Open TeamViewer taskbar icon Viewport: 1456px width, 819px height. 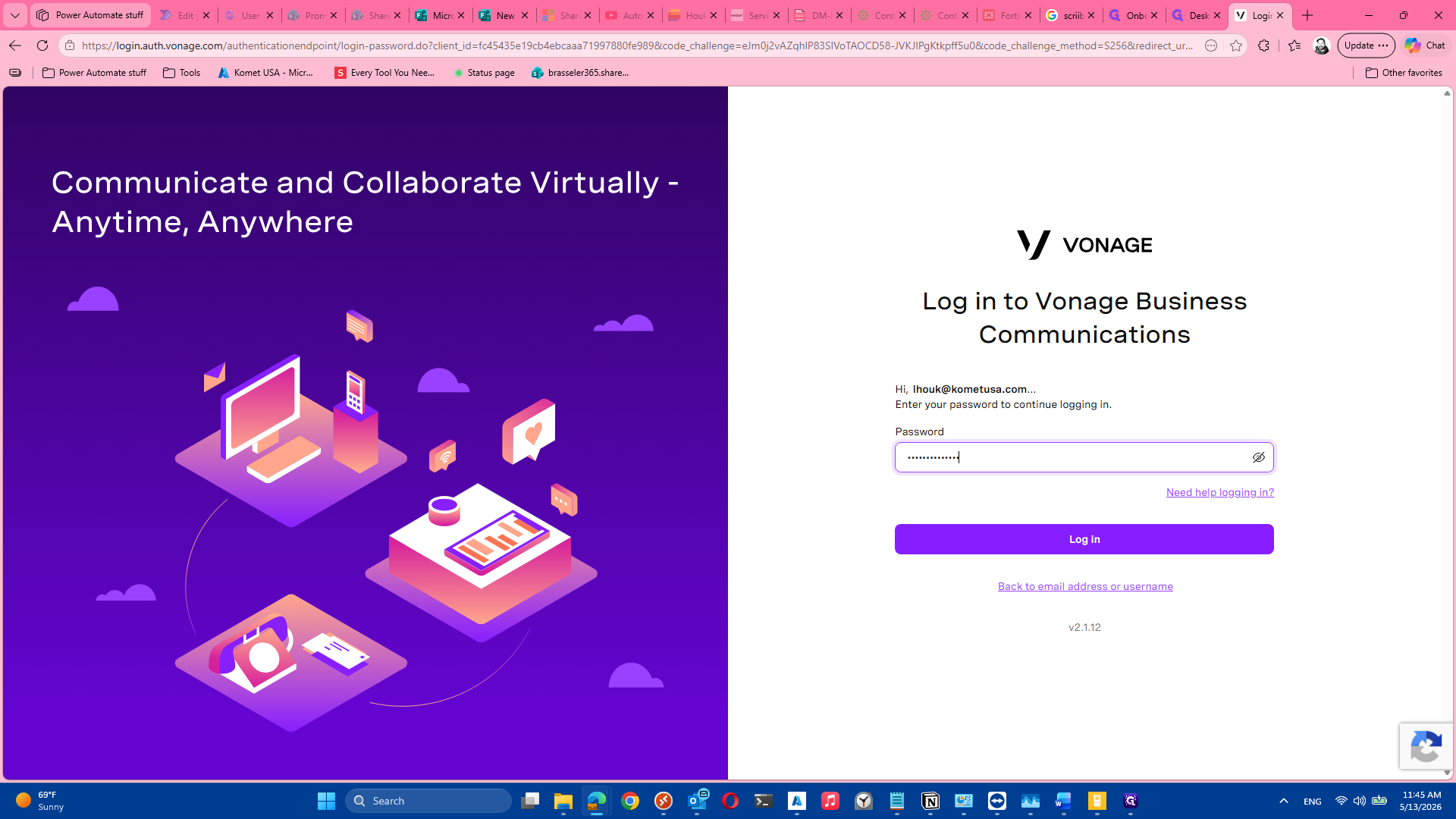997,801
